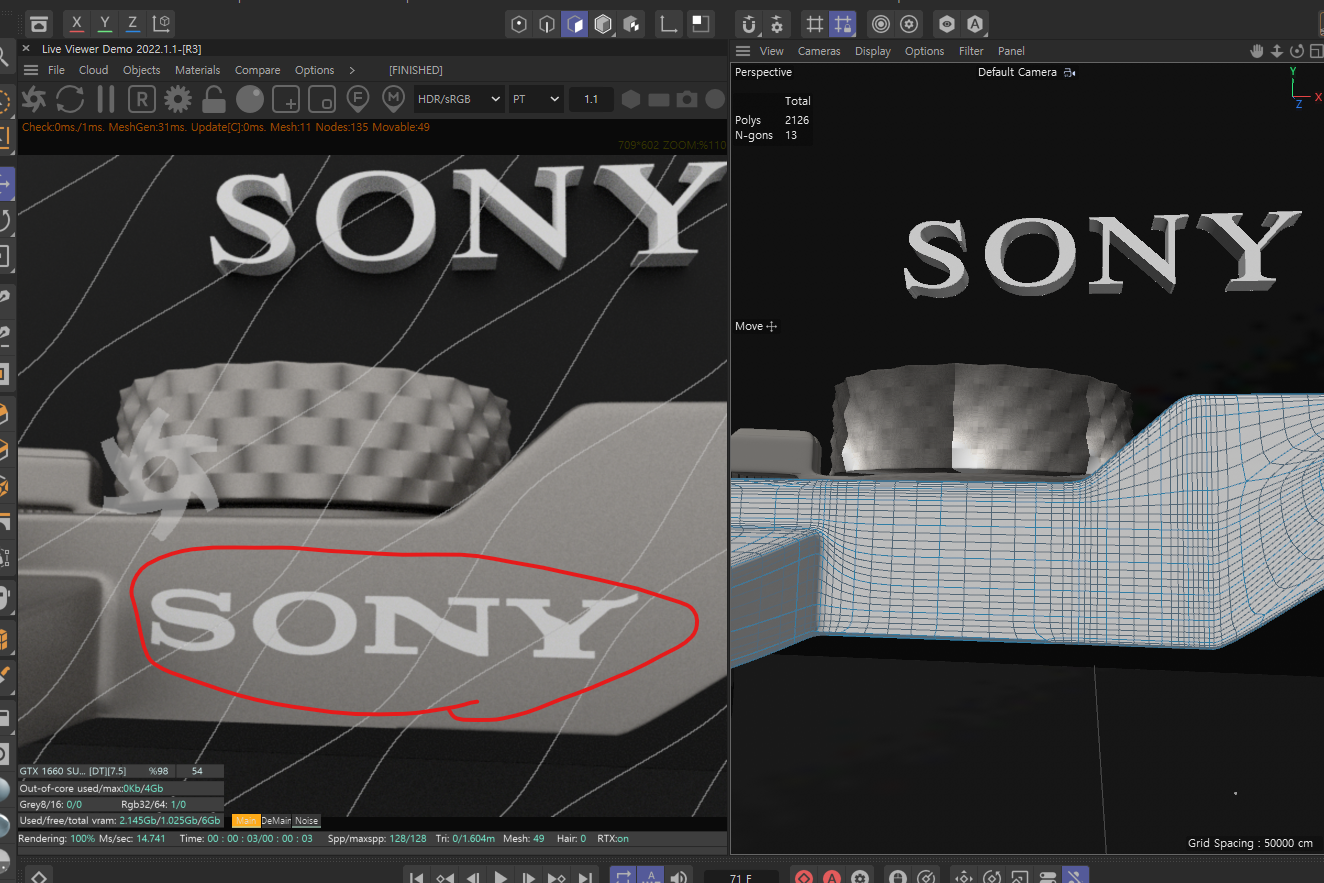This screenshot has width=1324, height=883.
Task: Toggle red autokeying A button
Action: coord(831,877)
